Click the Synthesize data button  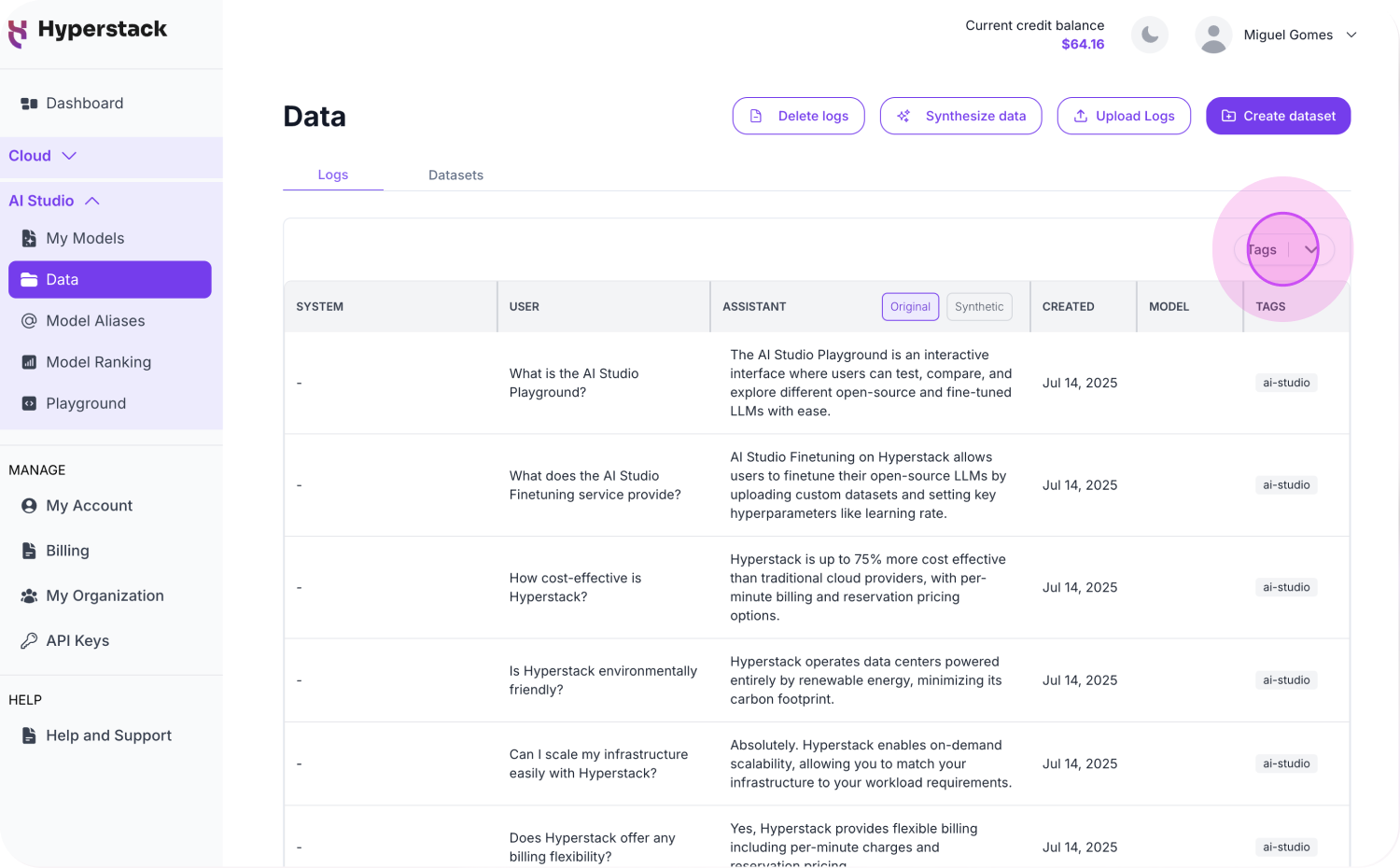click(x=960, y=117)
